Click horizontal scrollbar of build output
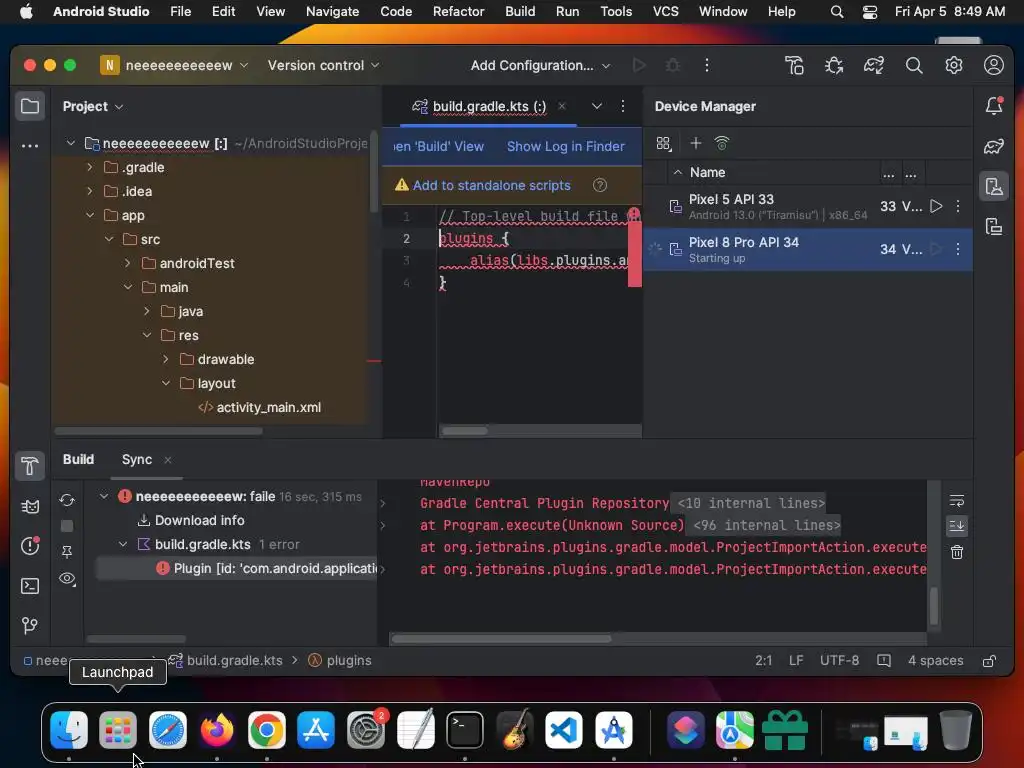The width and height of the screenshot is (1024, 768). click(x=502, y=638)
